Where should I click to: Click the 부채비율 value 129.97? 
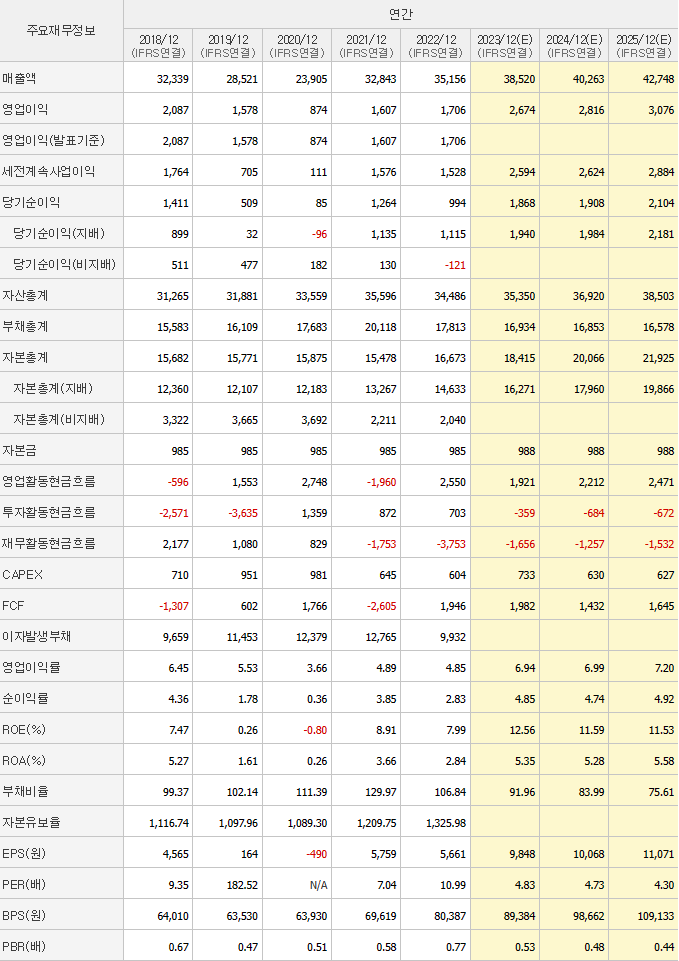pos(381,792)
